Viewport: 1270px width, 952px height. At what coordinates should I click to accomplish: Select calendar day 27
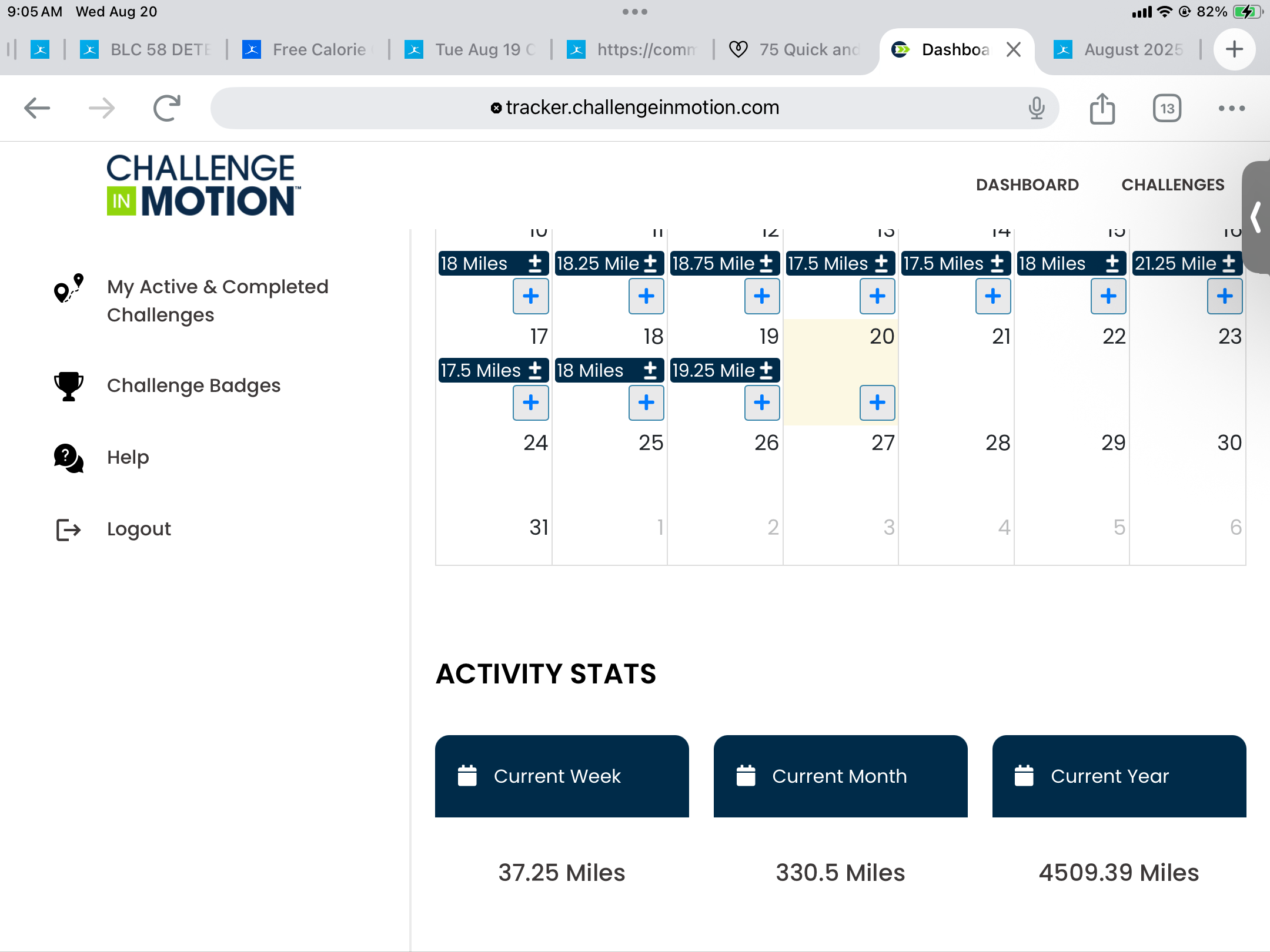883,443
